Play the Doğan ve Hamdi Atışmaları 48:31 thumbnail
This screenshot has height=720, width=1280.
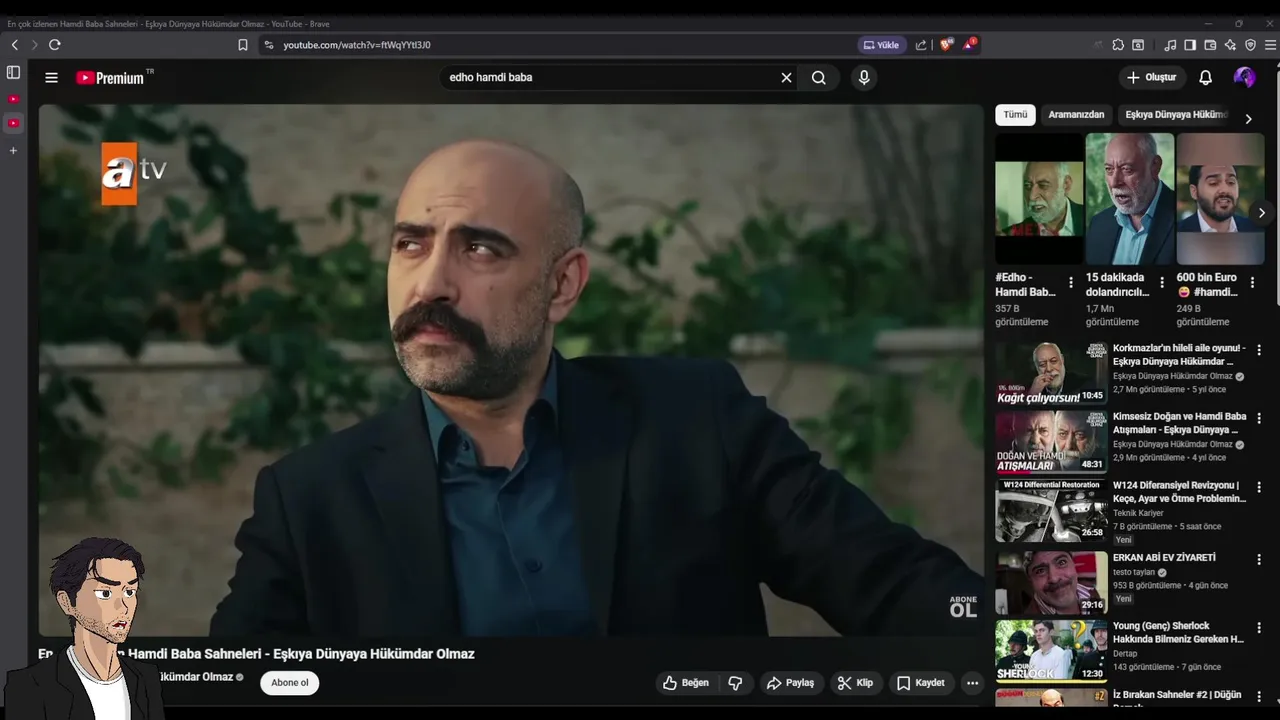1051,441
